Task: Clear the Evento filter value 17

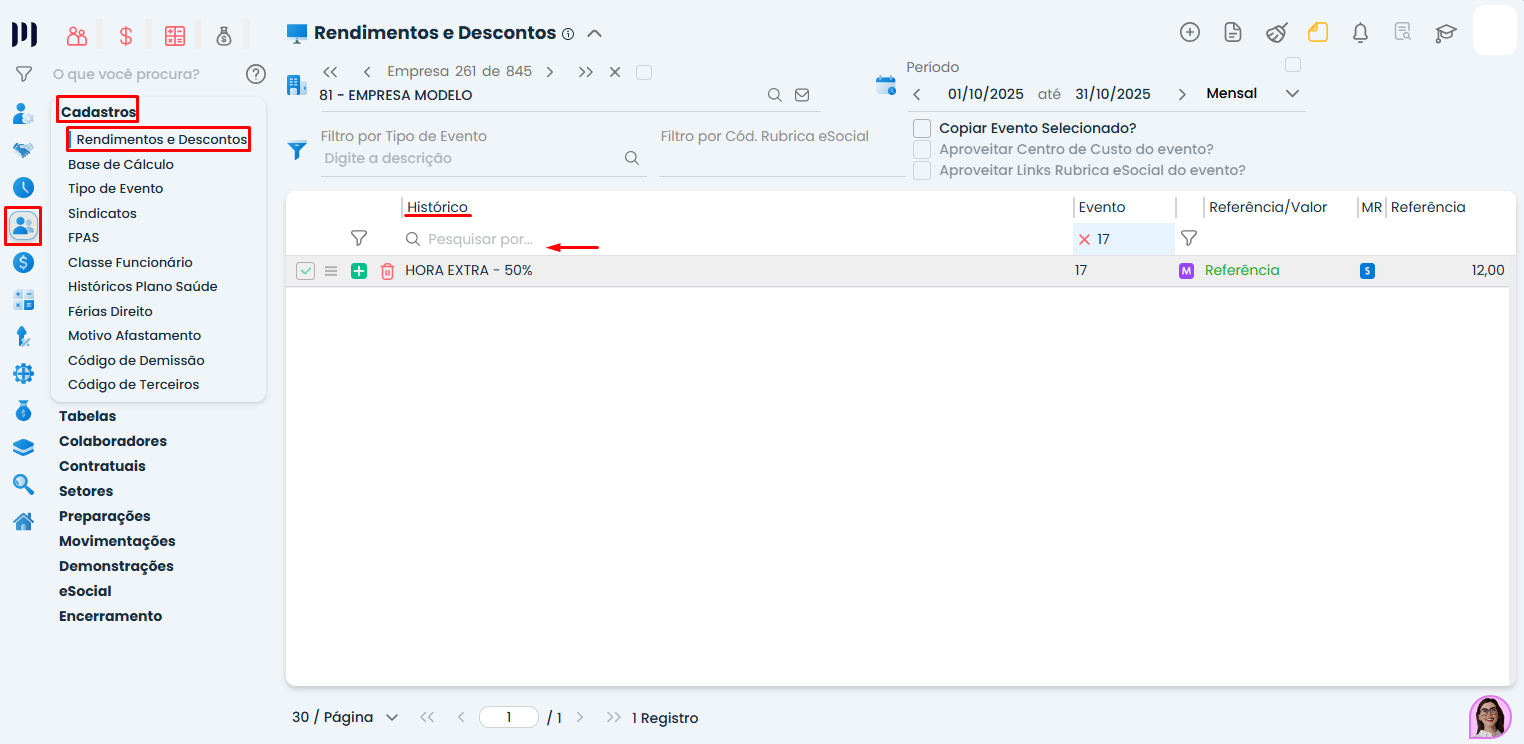Action: coord(1084,240)
